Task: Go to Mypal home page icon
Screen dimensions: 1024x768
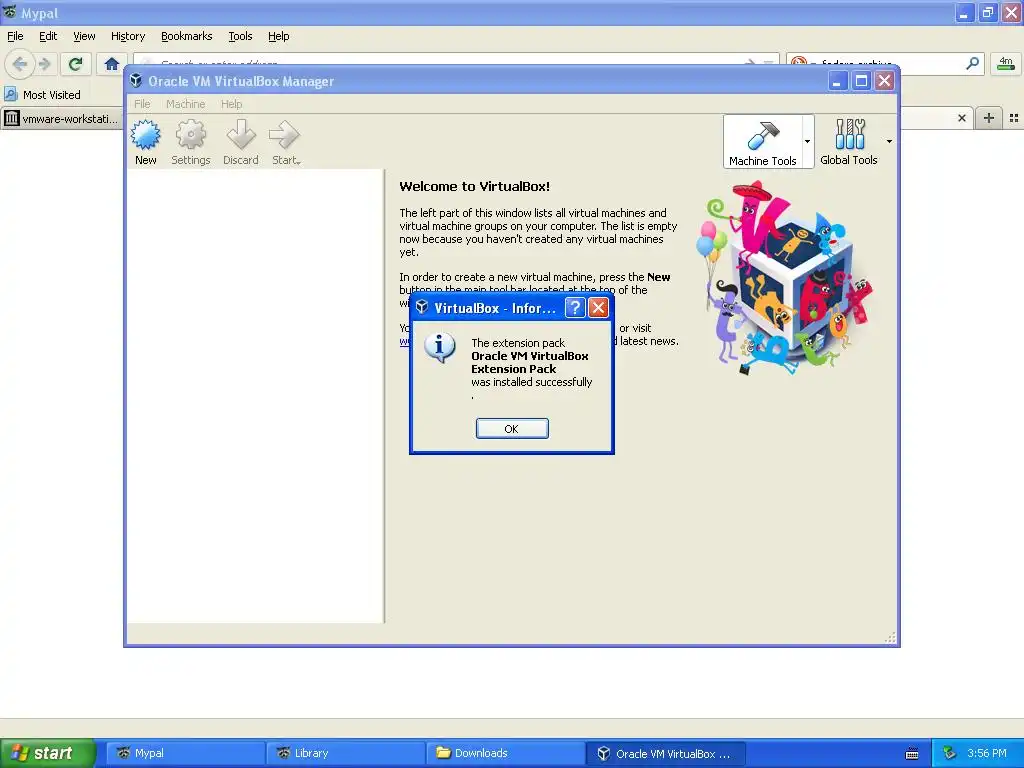Action: point(112,64)
